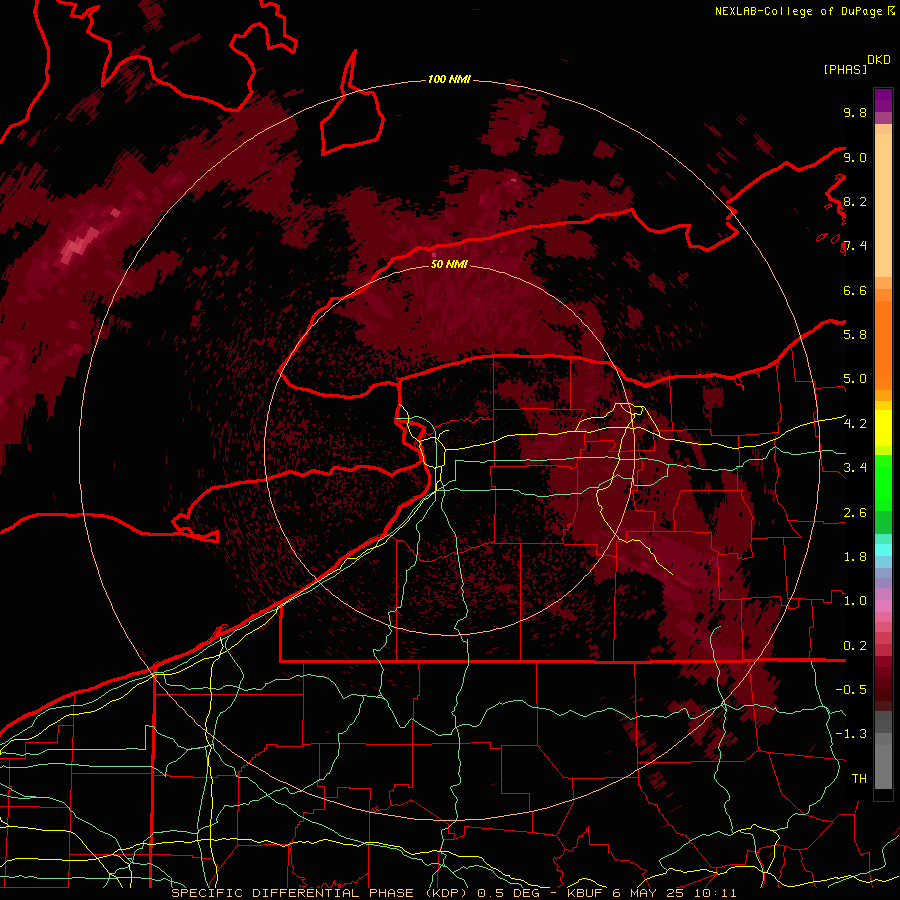900x900 pixels.
Task: Click the 100 NMI range ring label
Action: 449,79
